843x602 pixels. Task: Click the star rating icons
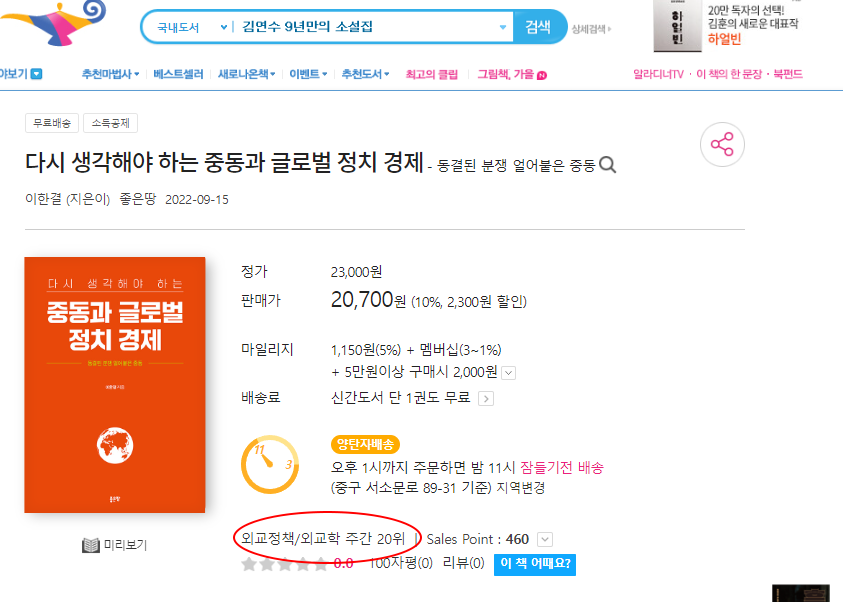pos(284,563)
